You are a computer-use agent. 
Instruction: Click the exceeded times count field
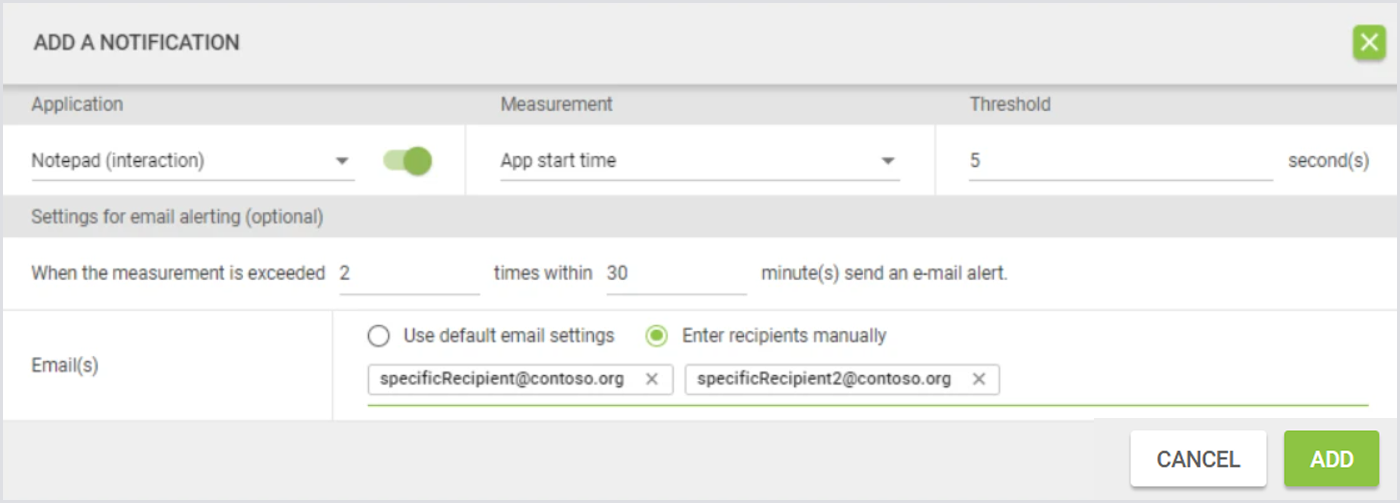click(408, 273)
